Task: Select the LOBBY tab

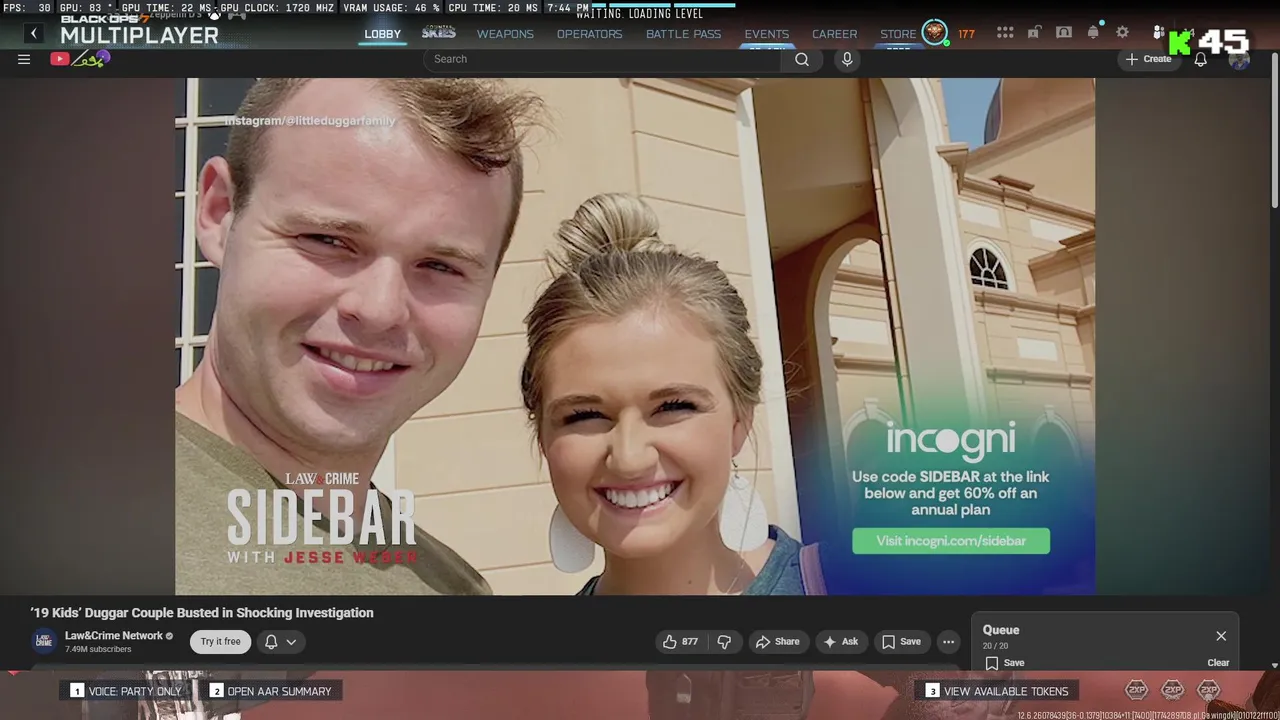Action: click(382, 34)
